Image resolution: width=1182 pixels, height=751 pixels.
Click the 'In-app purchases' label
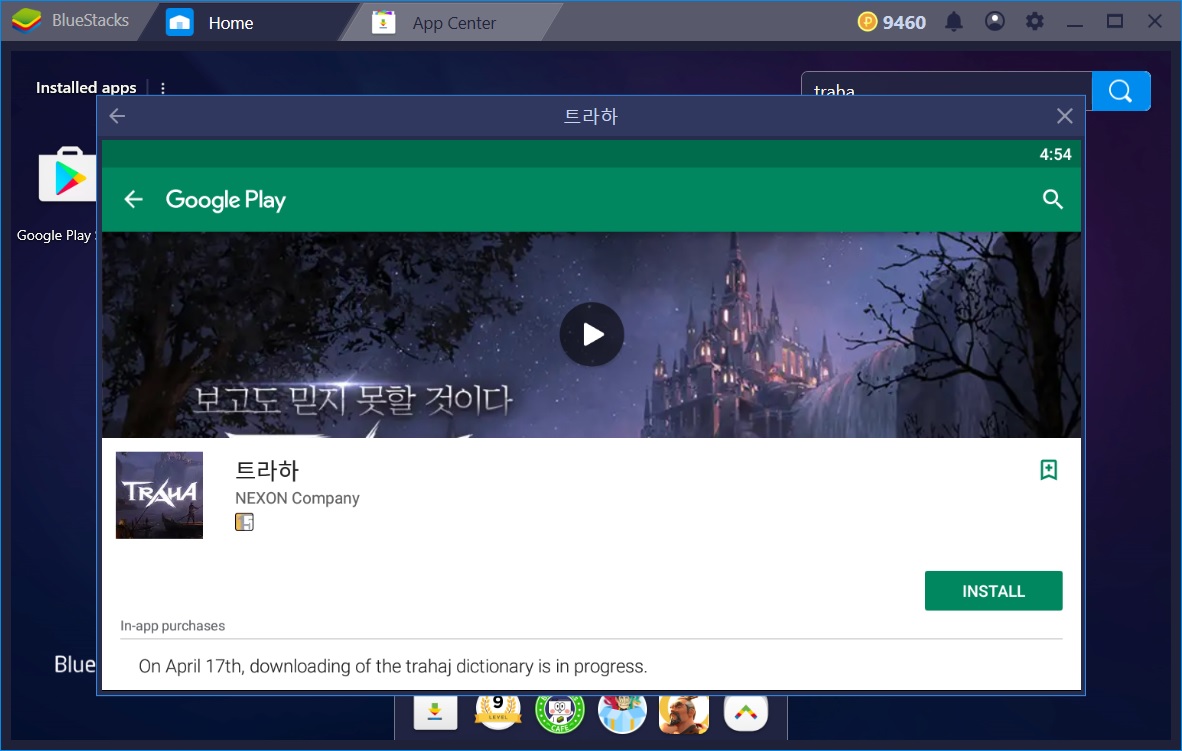point(173,626)
